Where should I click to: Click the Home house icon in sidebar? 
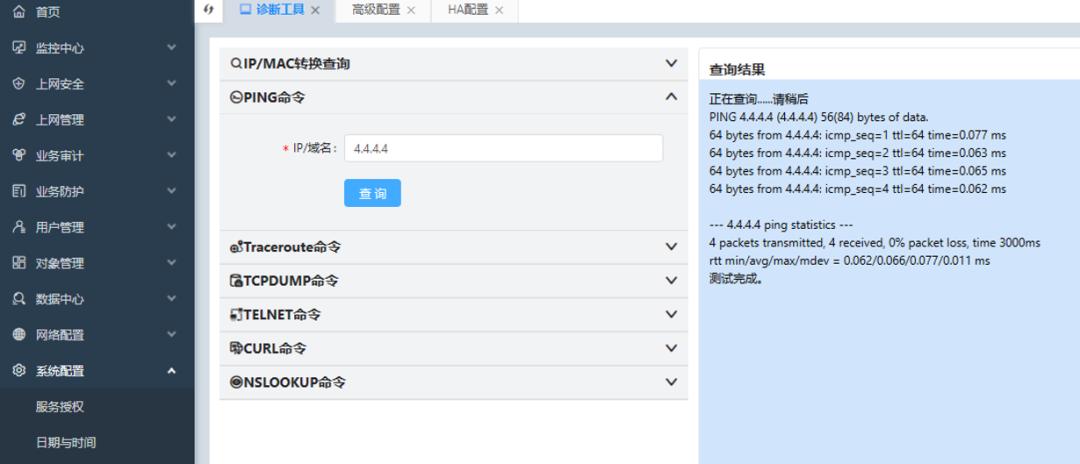(x=19, y=12)
